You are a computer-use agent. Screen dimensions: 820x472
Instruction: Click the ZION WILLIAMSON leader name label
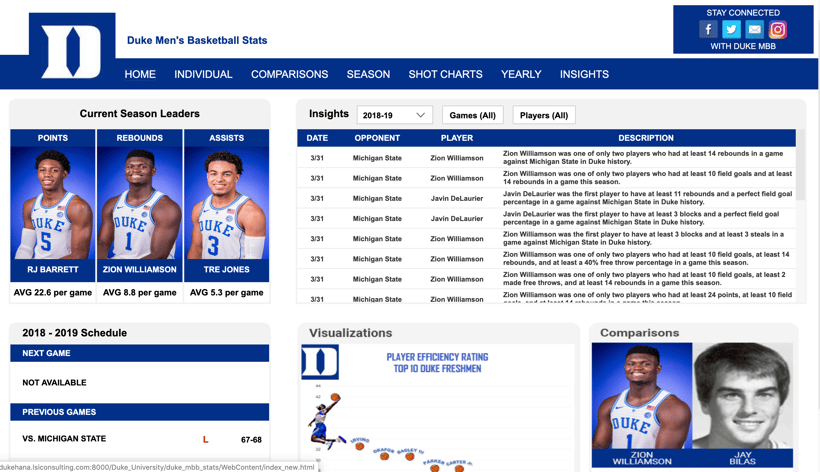coord(140,270)
